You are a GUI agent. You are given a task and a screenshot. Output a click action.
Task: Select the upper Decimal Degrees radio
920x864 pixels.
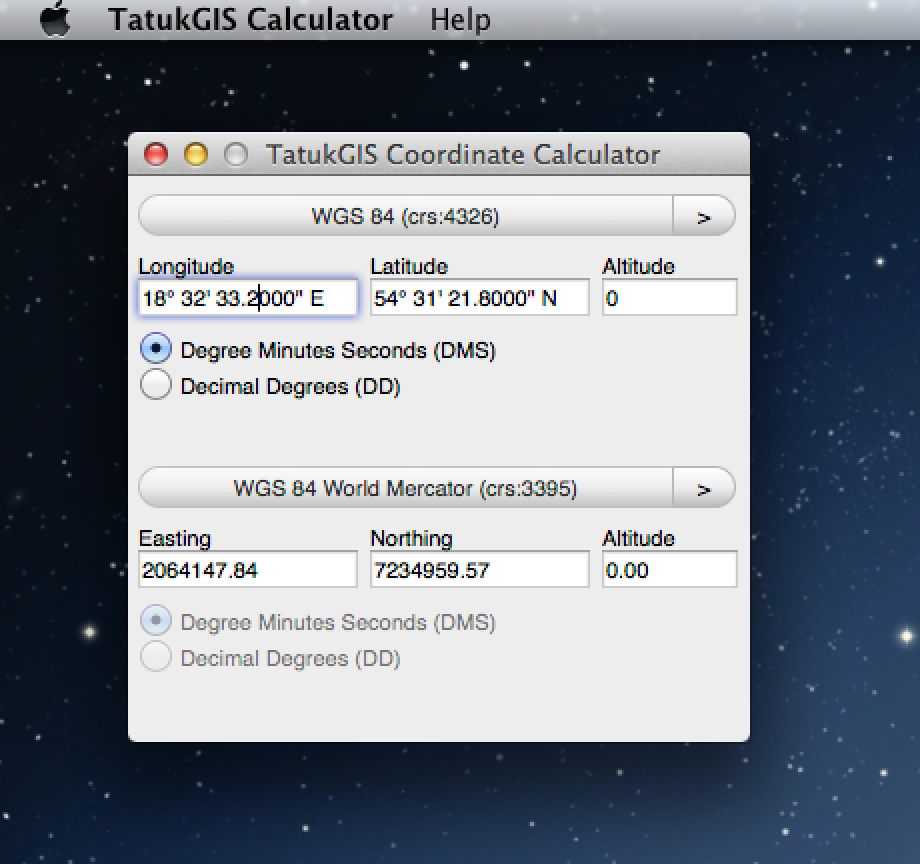pyautogui.click(x=156, y=385)
